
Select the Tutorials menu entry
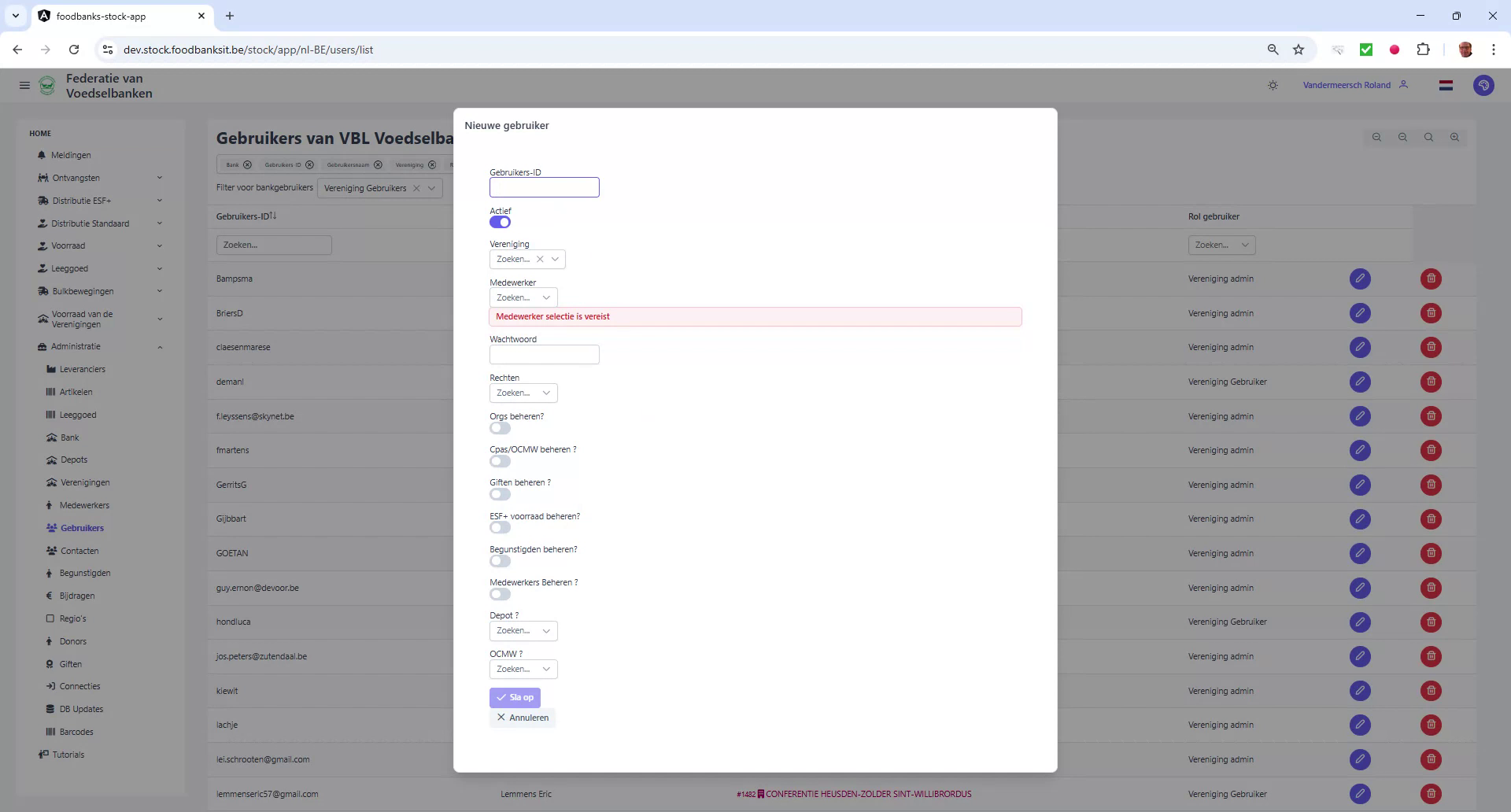tap(67, 755)
